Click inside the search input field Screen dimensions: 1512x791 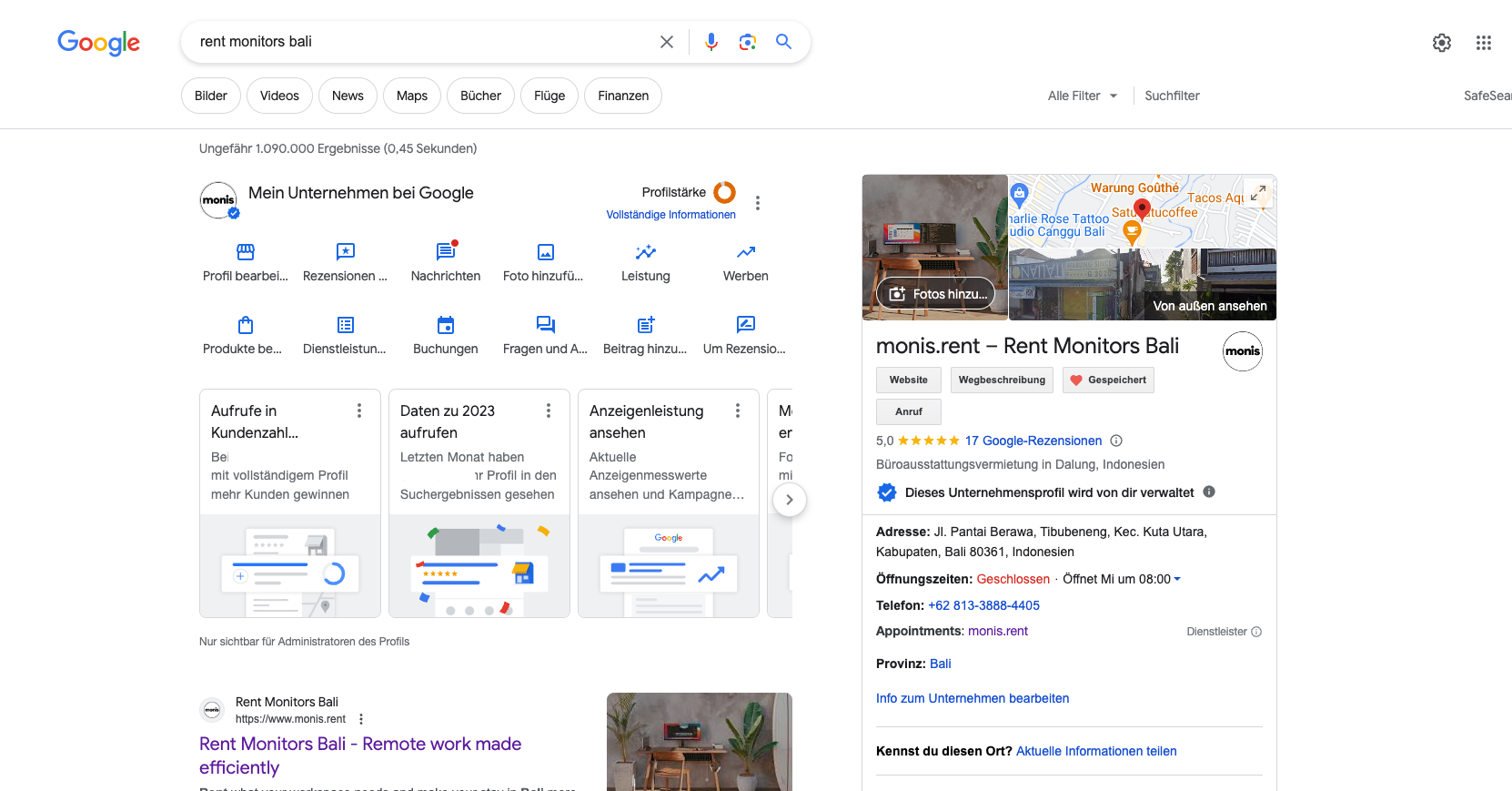[x=418, y=42]
